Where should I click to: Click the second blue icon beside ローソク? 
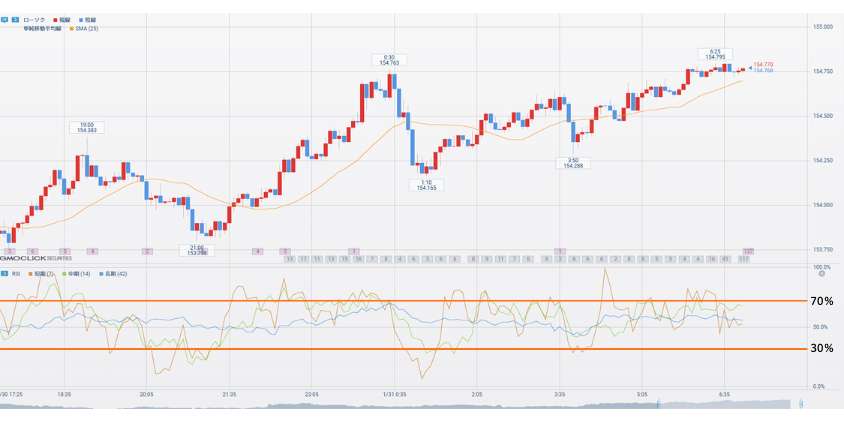point(14,19)
